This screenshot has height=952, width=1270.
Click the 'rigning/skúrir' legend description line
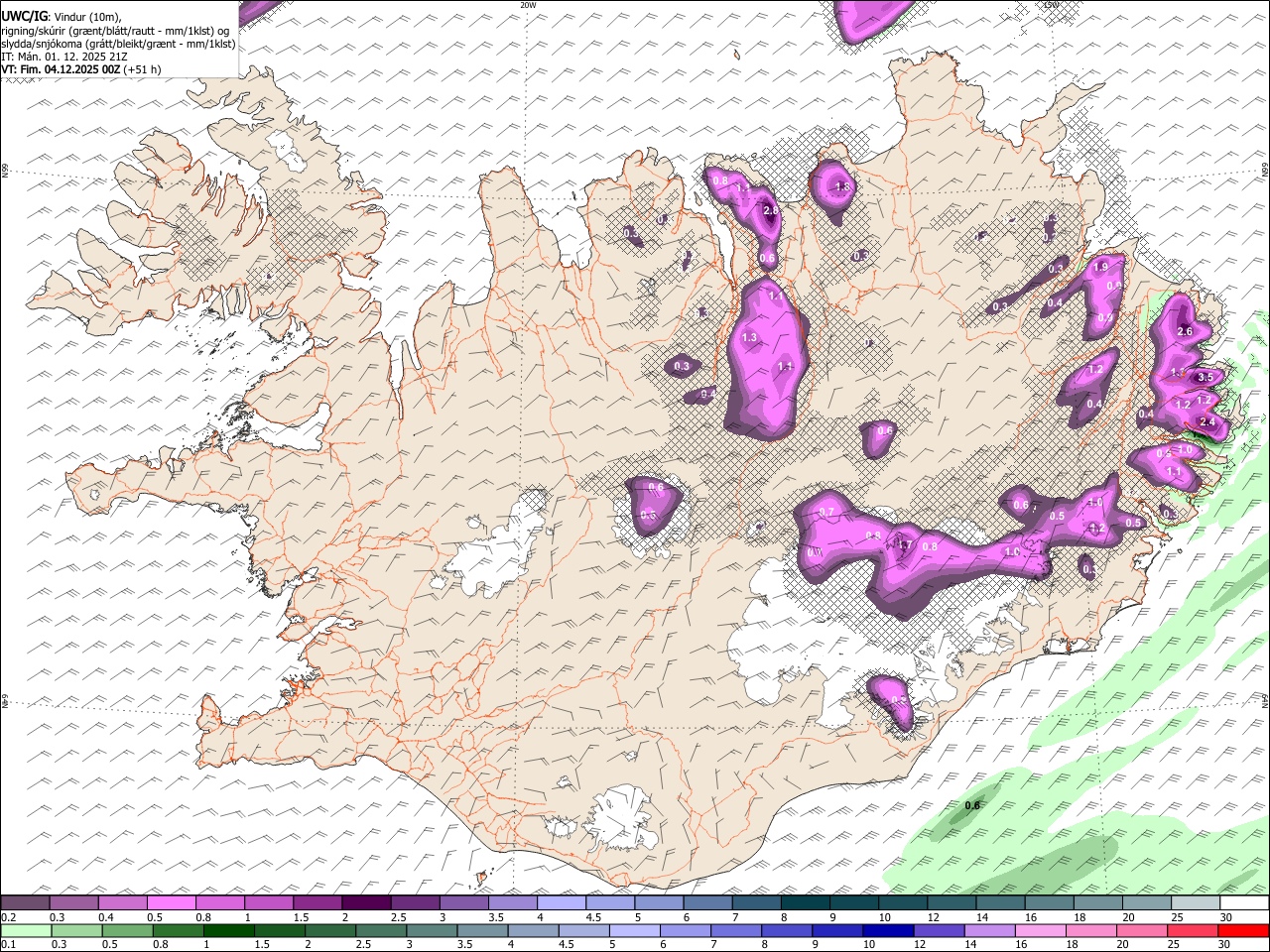(115, 31)
